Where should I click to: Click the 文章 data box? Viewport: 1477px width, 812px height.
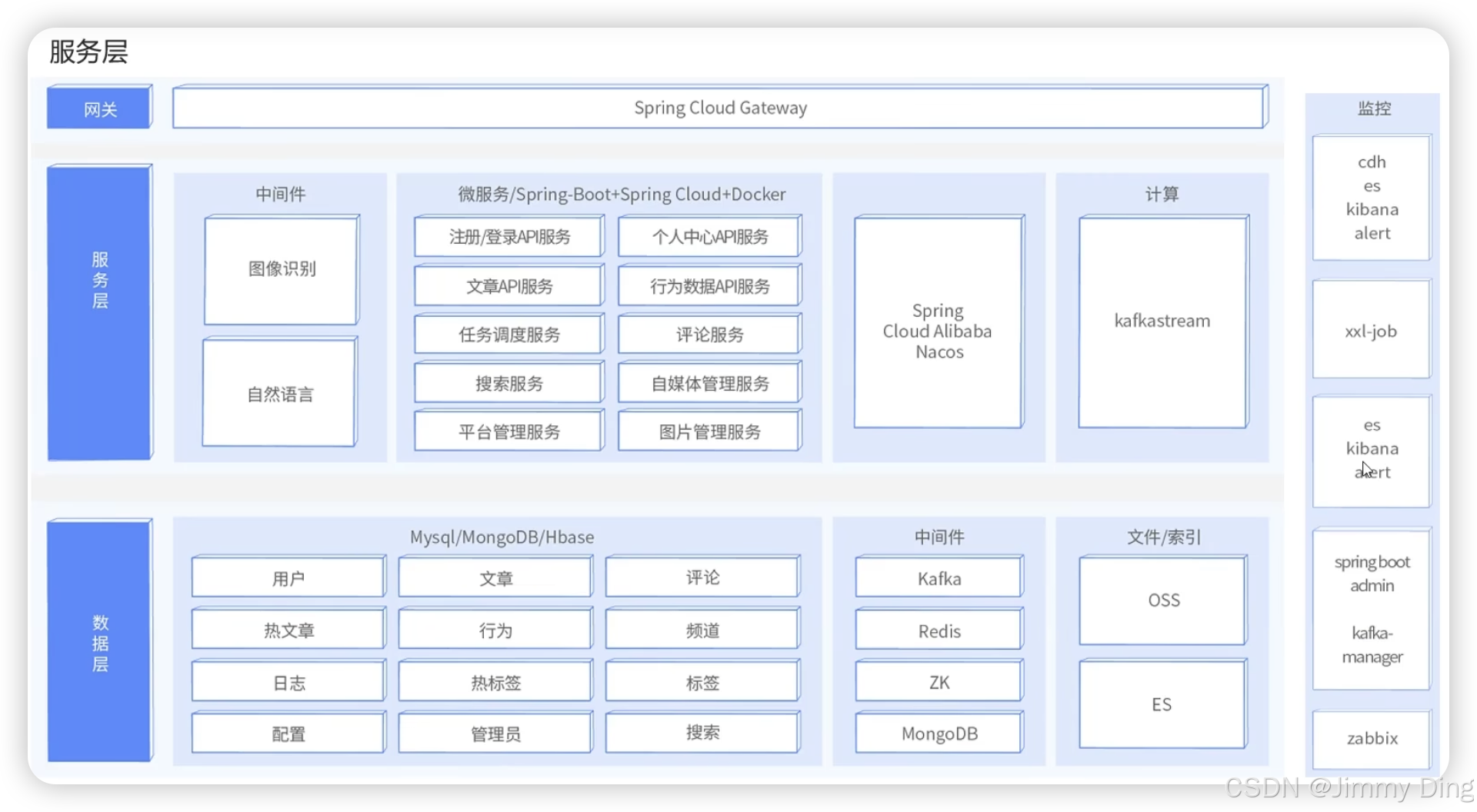tap(495, 577)
